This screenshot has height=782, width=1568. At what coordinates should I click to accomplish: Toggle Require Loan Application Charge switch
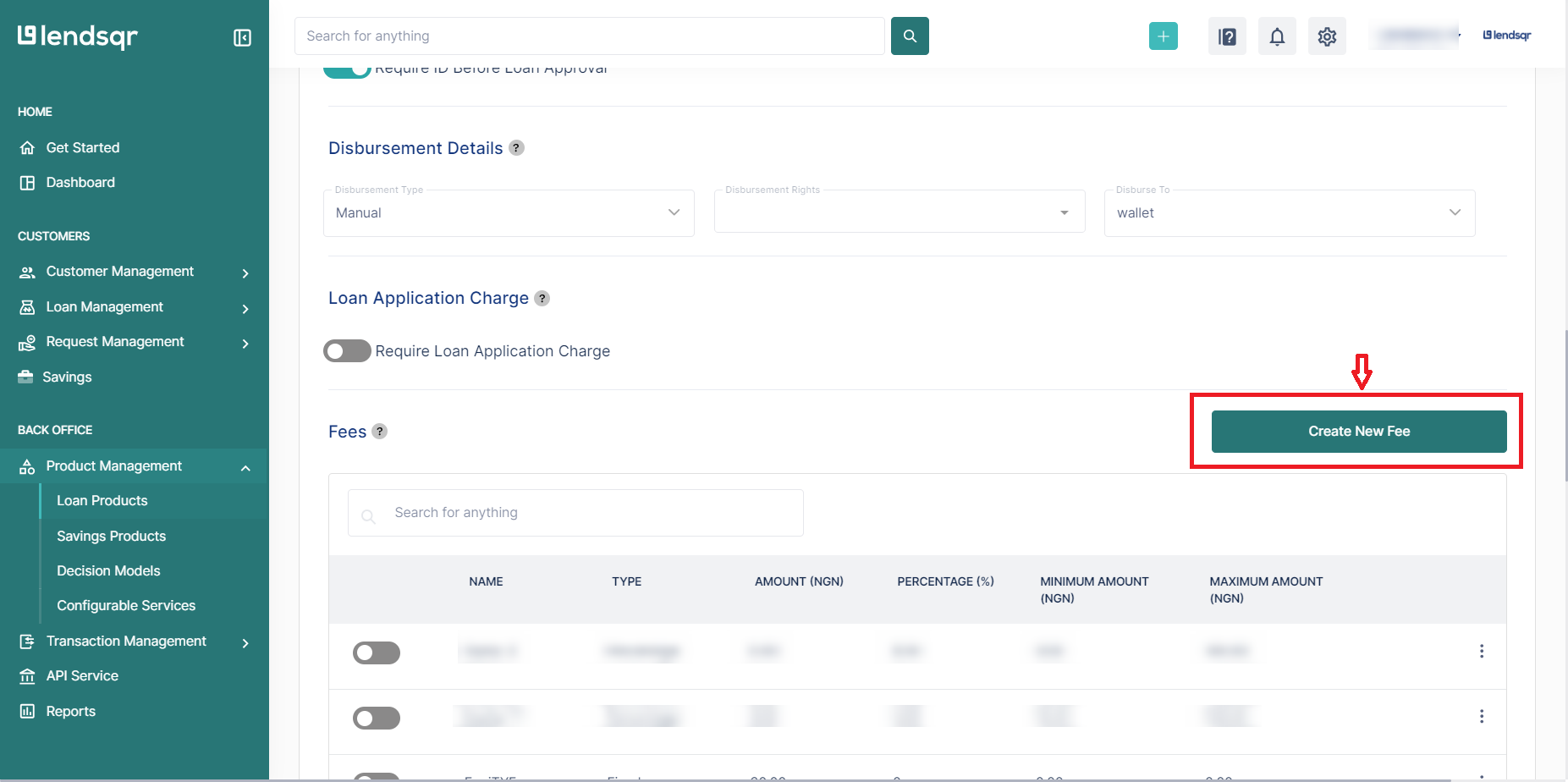coord(347,350)
